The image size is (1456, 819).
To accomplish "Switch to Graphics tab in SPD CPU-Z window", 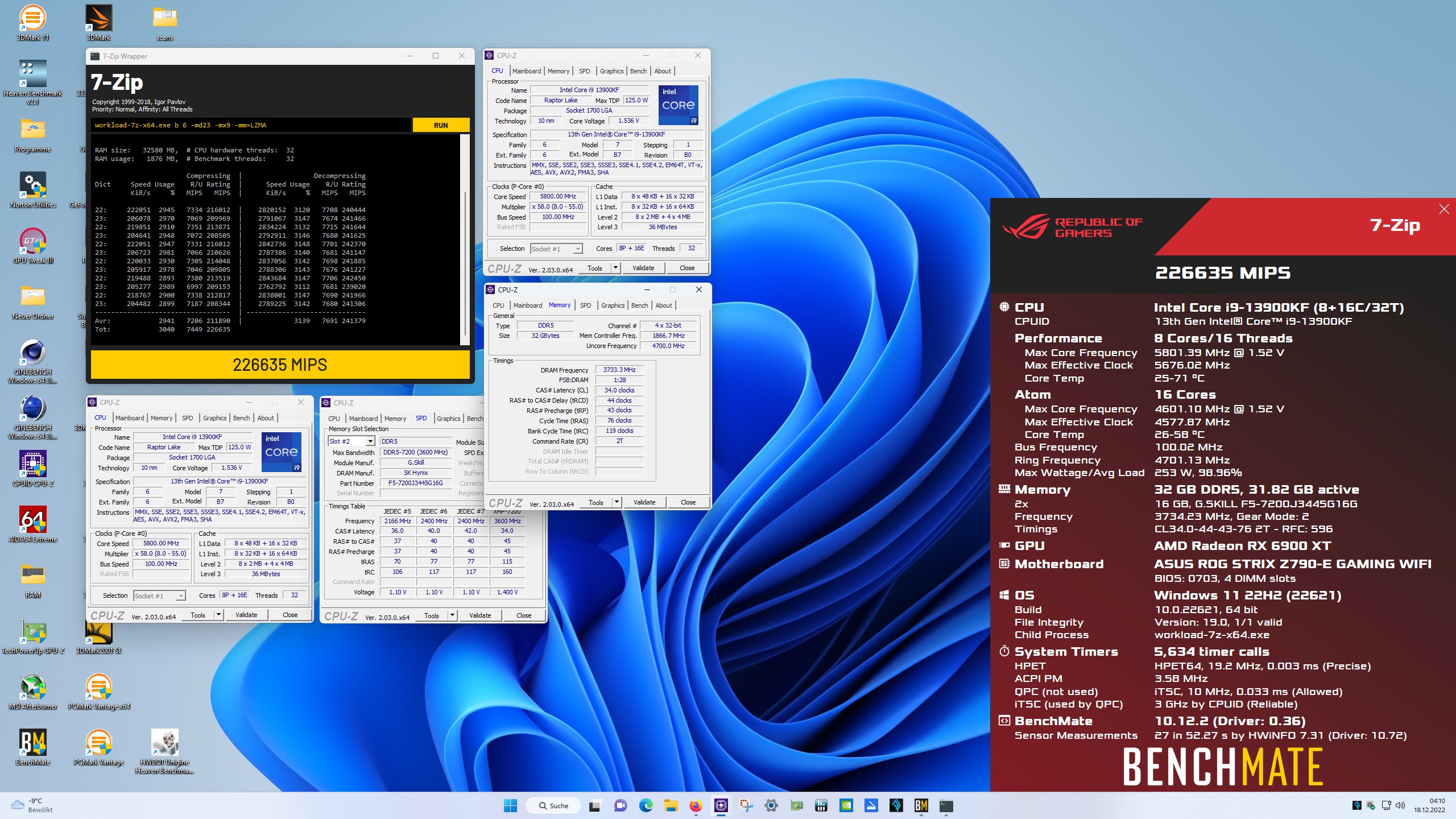I will (x=448, y=419).
